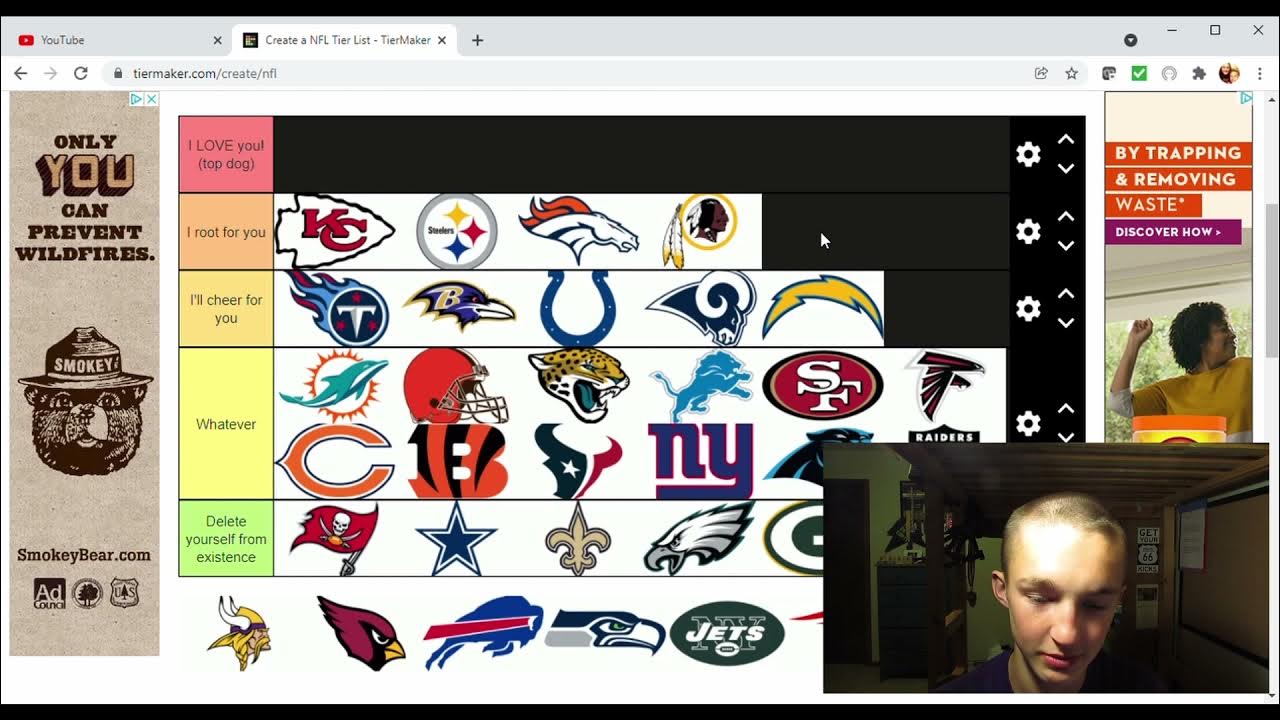Viewport: 1280px width, 720px height.
Task: Open settings gear for Whatever tier
Action: [x=1028, y=423]
